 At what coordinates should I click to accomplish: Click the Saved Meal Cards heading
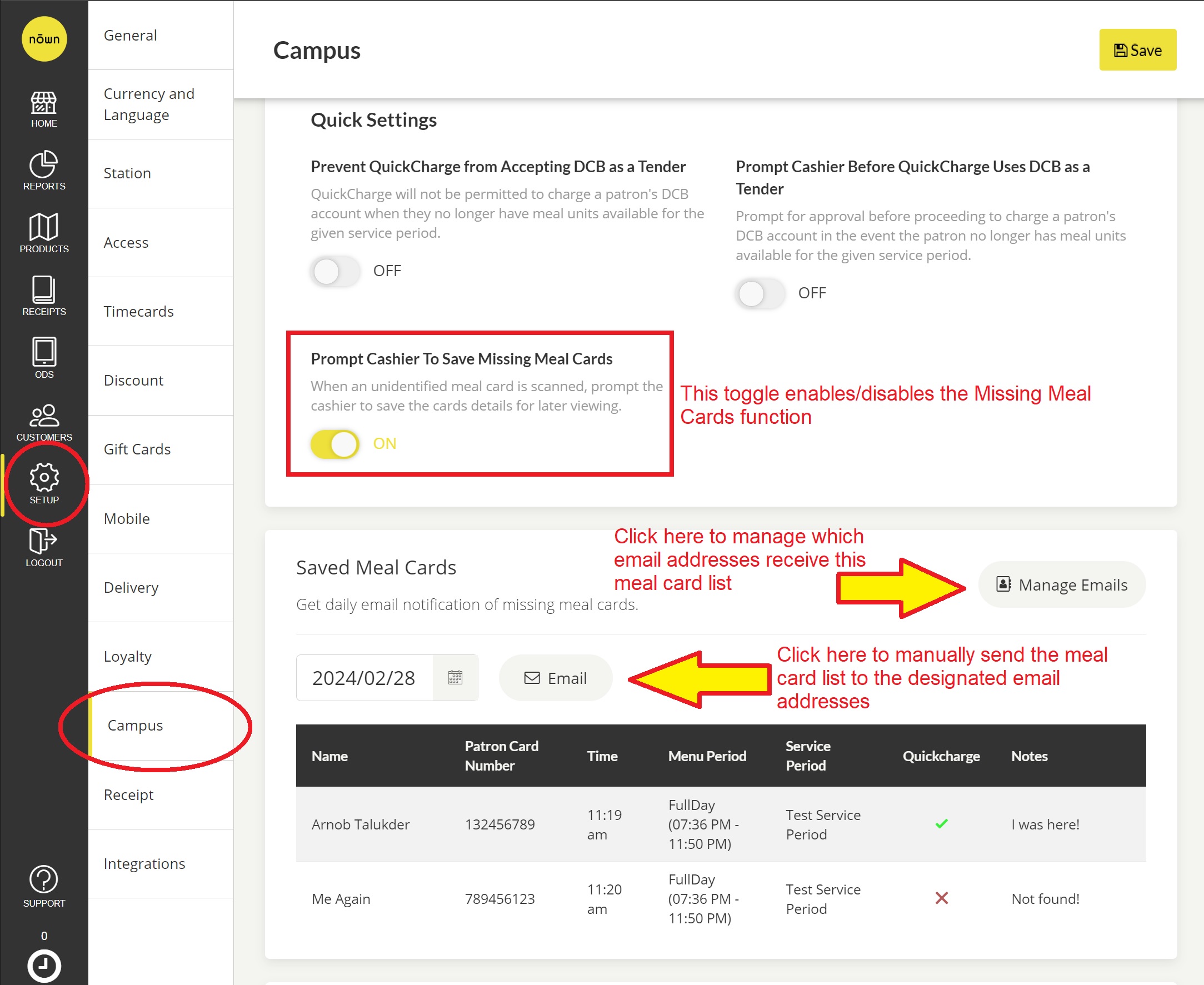(376, 567)
